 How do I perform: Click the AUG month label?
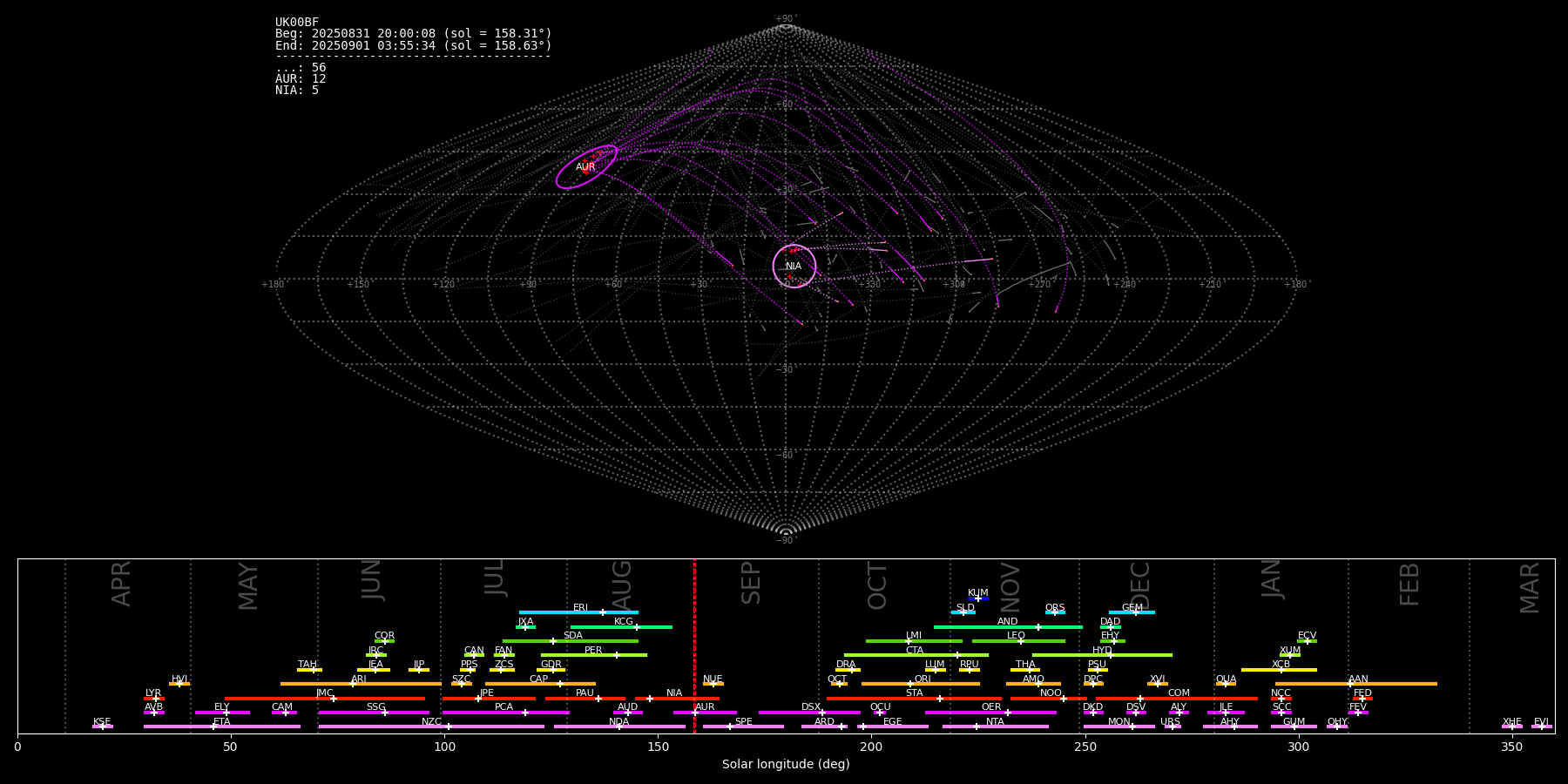click(x=622, y=585)
